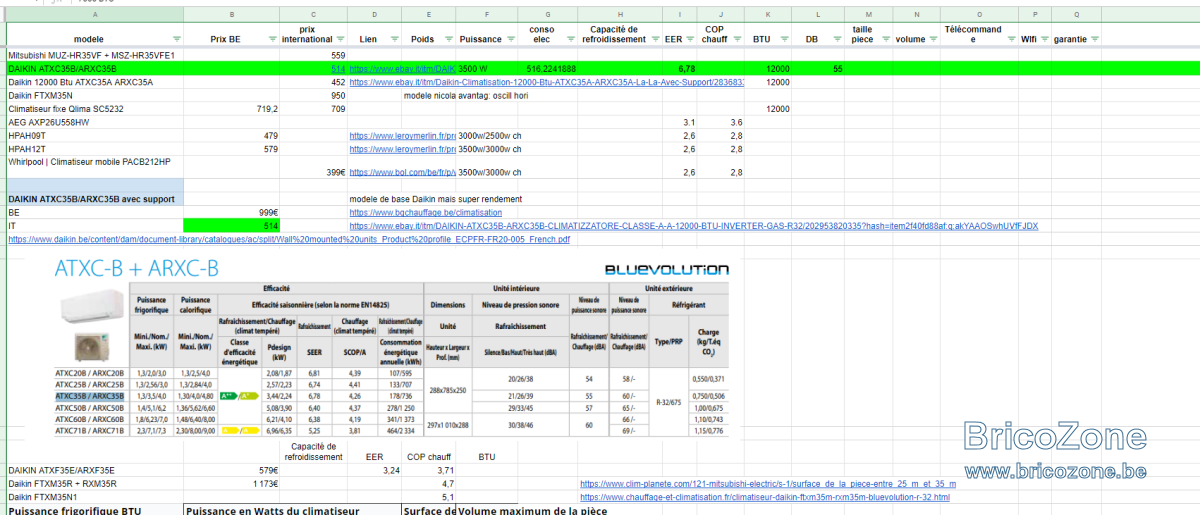The height and width of the screenshot is (515, 1200).
Task: Select the Climatiseur fixe Qlima SC5232 cell
Action: point(95,108)
